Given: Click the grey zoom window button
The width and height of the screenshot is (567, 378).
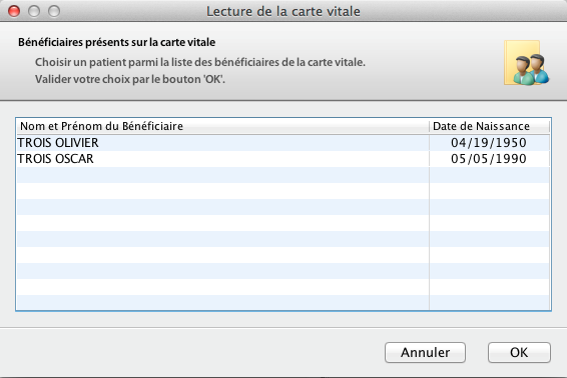Looking at the screenshot, I should click(54, 11).
